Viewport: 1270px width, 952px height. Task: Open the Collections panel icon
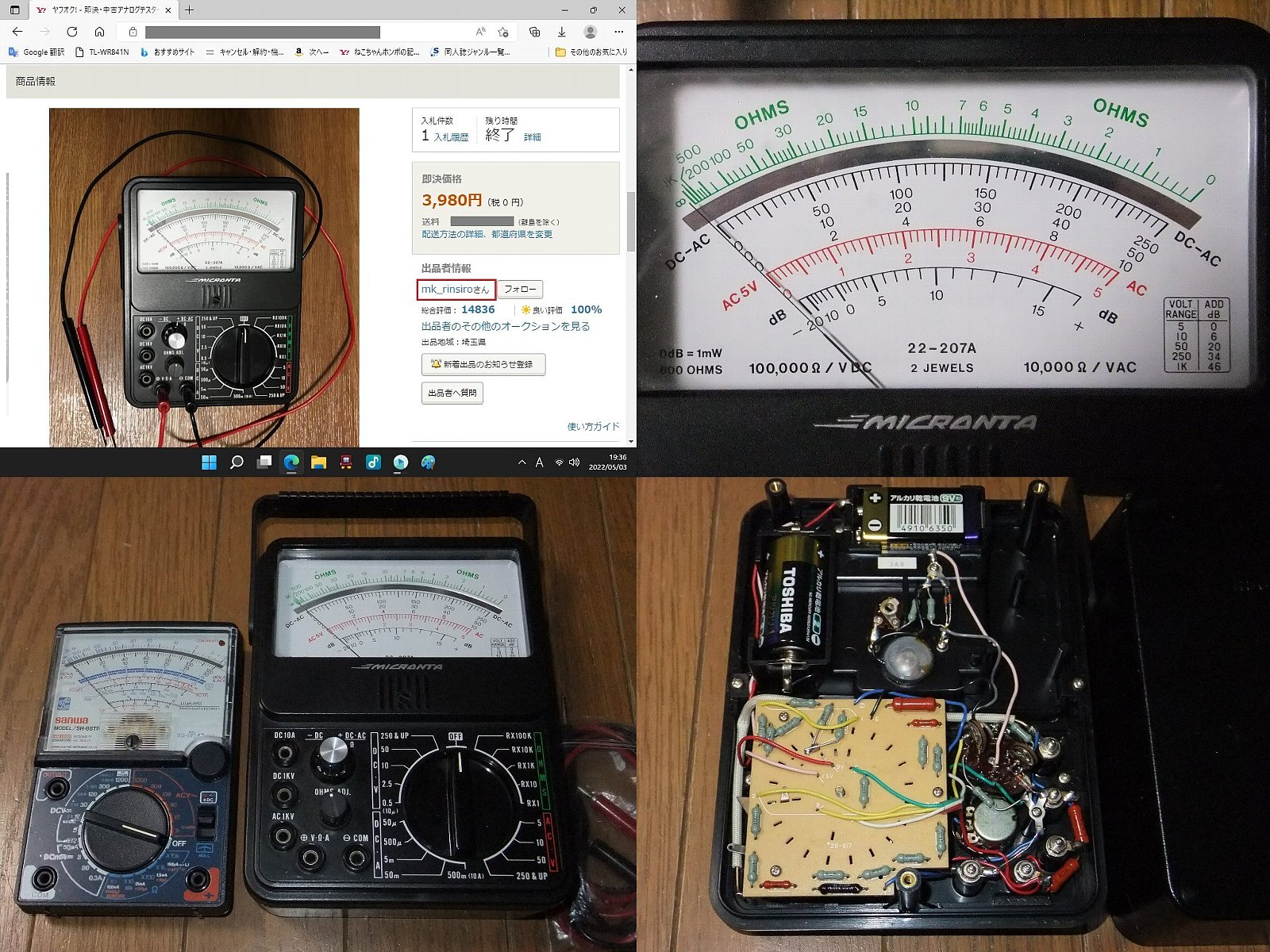coord(534,32)
